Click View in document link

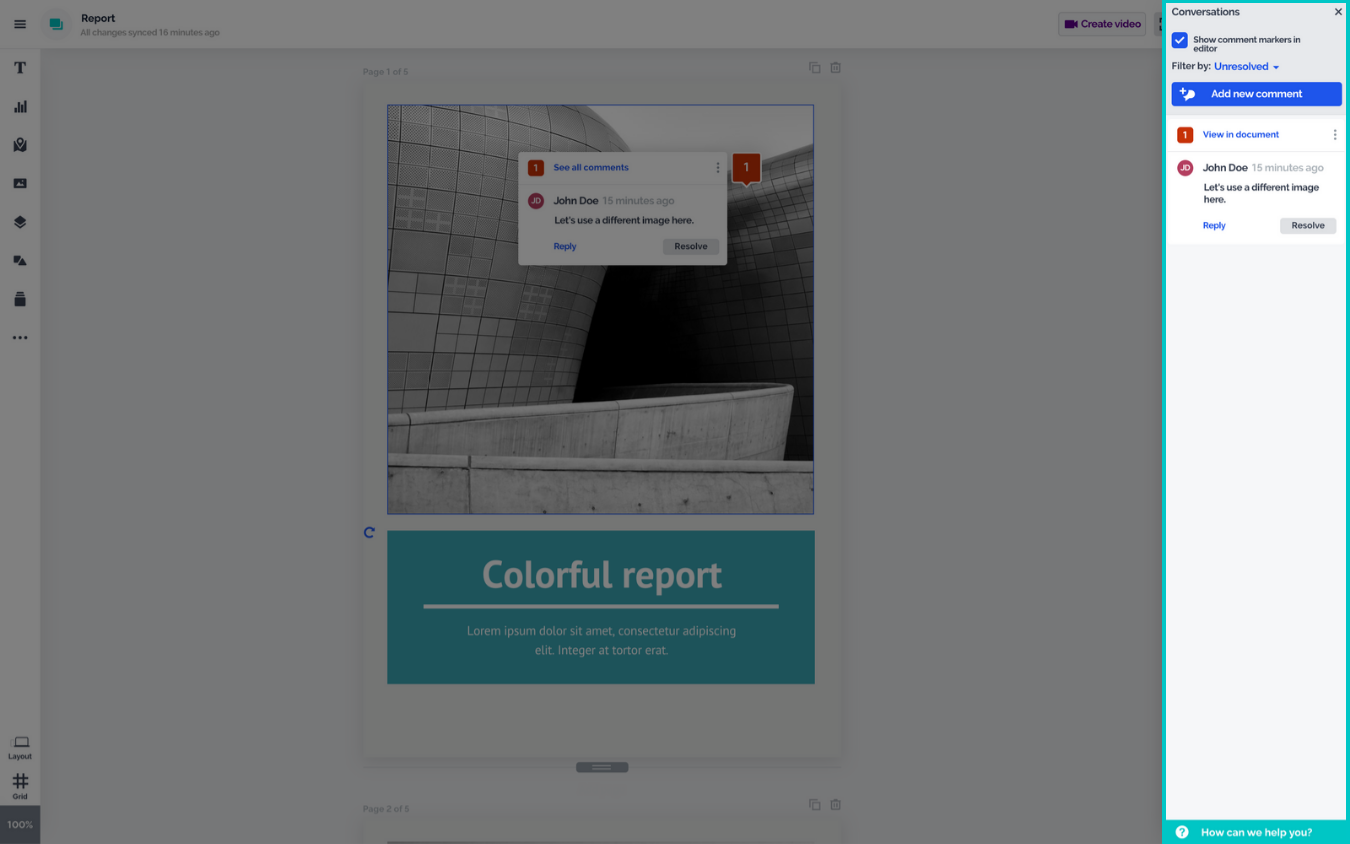[x=1240, y=135]
